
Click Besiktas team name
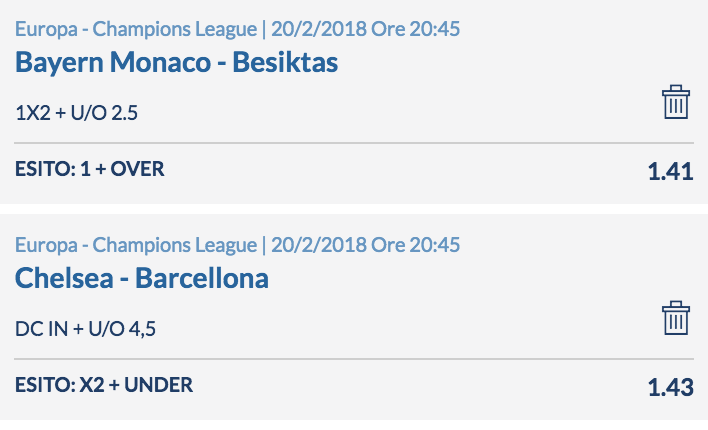point(285,62)
